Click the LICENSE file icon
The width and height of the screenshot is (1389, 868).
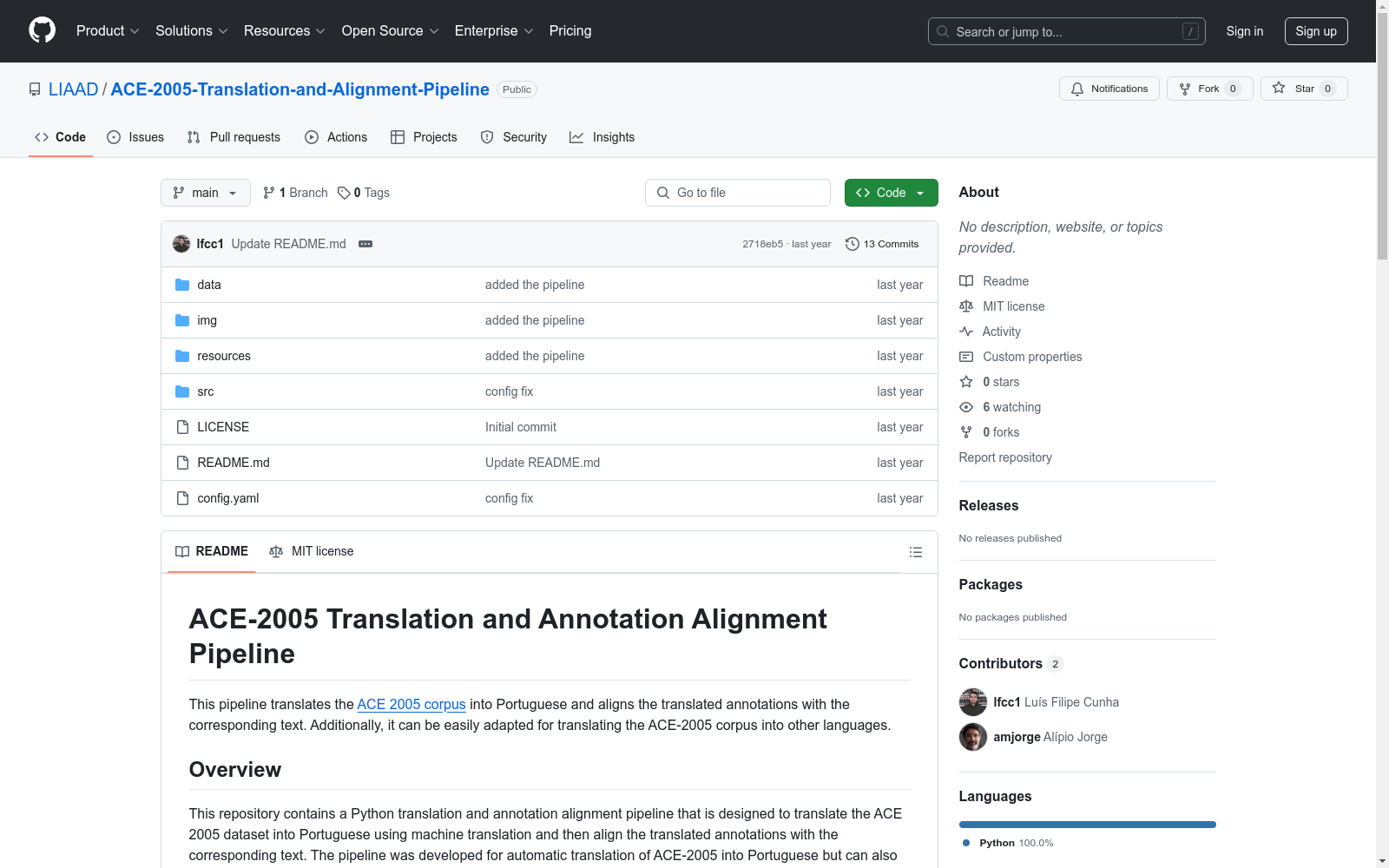[x=182, y=427]
